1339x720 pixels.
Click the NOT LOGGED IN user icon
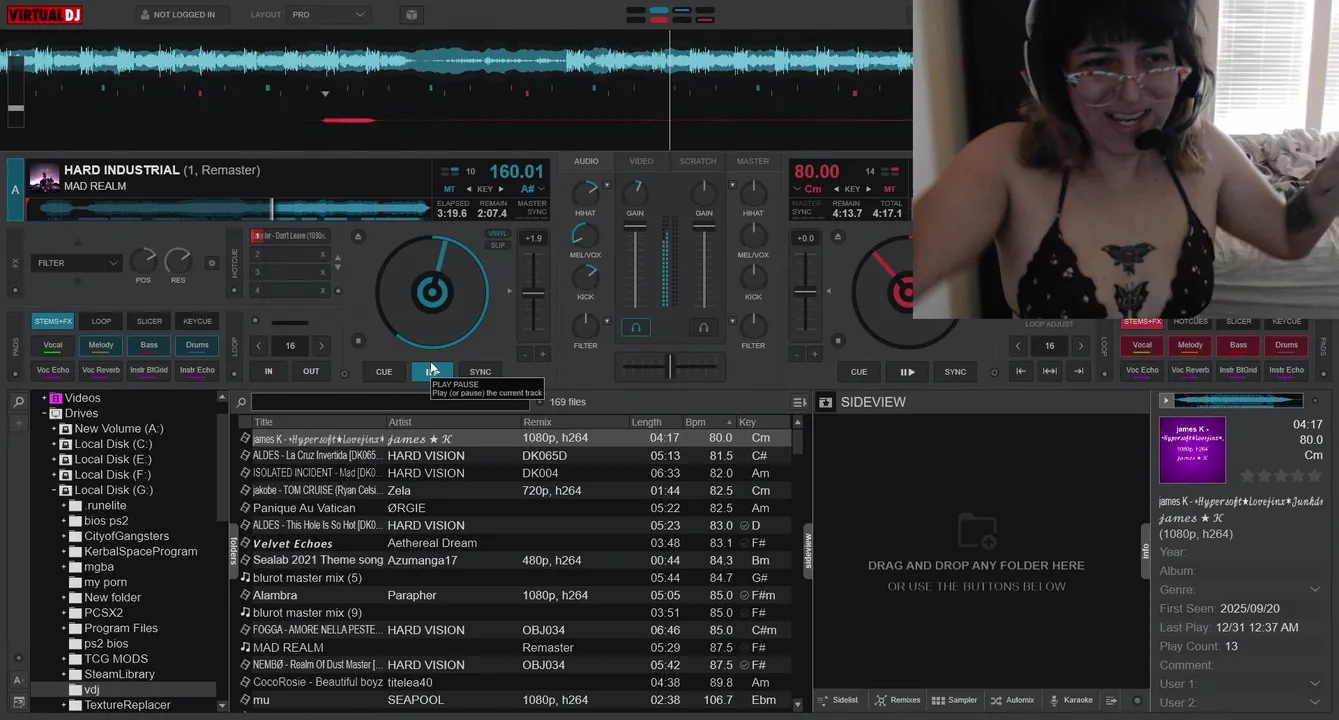pyautogui.click(x=145, y=15)
